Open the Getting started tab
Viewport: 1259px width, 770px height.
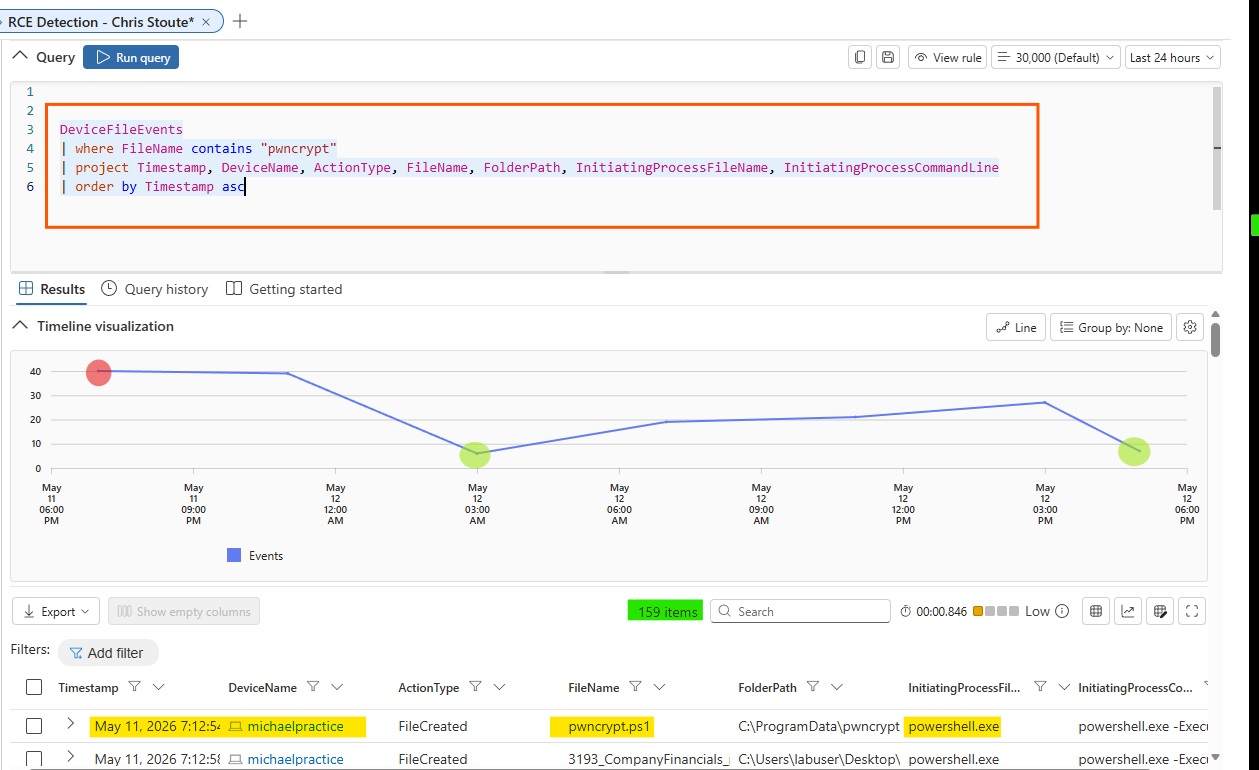click(x=284, y=289)
